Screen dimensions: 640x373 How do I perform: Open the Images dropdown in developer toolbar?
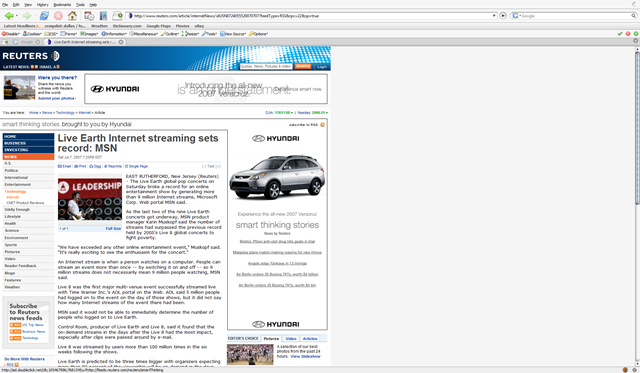pyautogui.click(x=89, y=34)
